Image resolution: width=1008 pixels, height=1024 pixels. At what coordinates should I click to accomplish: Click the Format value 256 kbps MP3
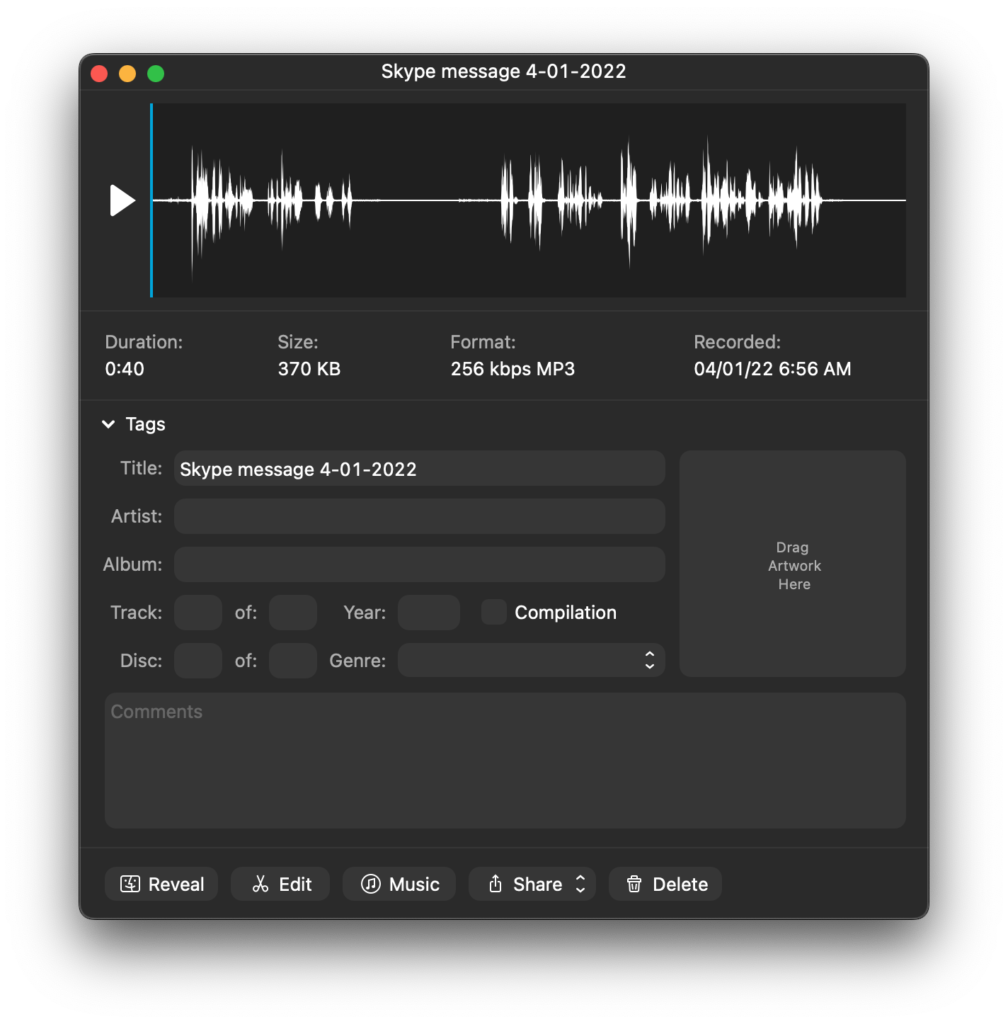point(512,369)
